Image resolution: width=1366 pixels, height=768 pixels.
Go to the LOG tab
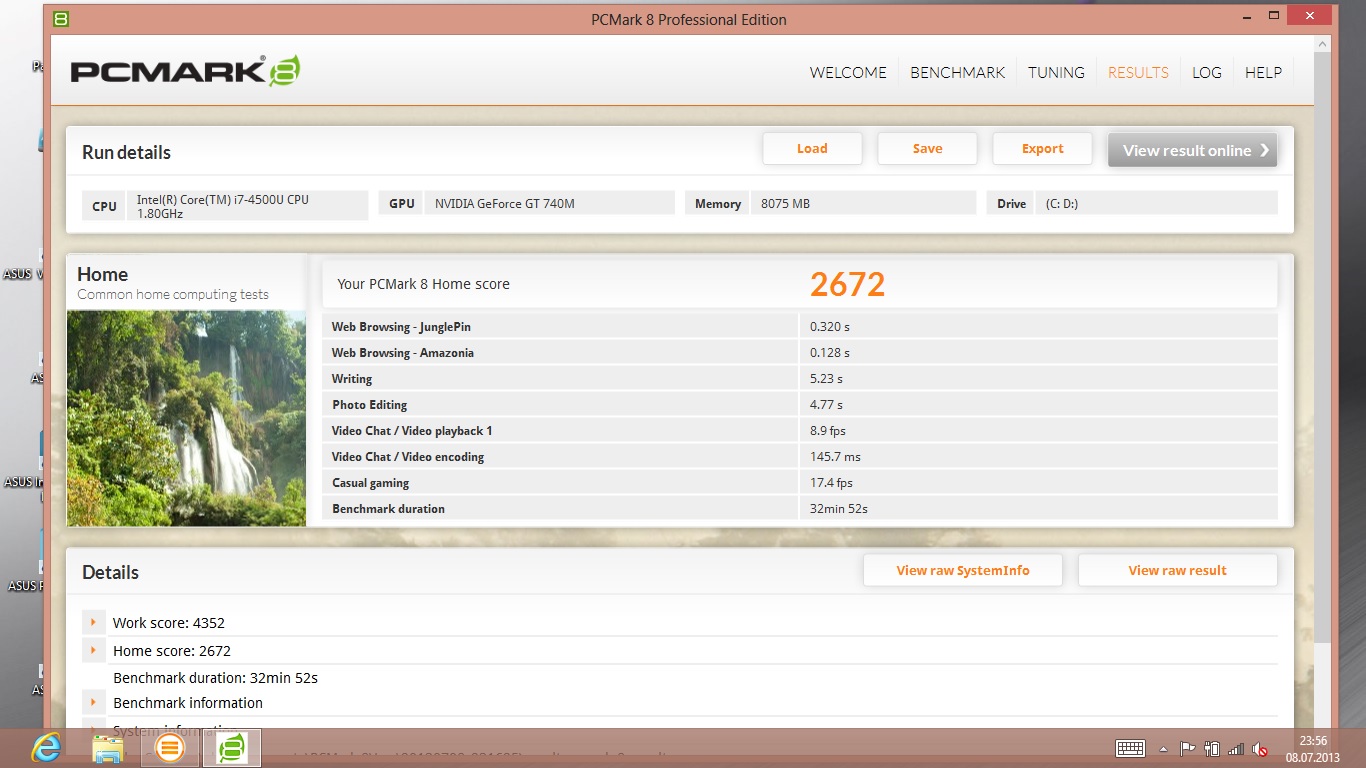pos(1207,72)
